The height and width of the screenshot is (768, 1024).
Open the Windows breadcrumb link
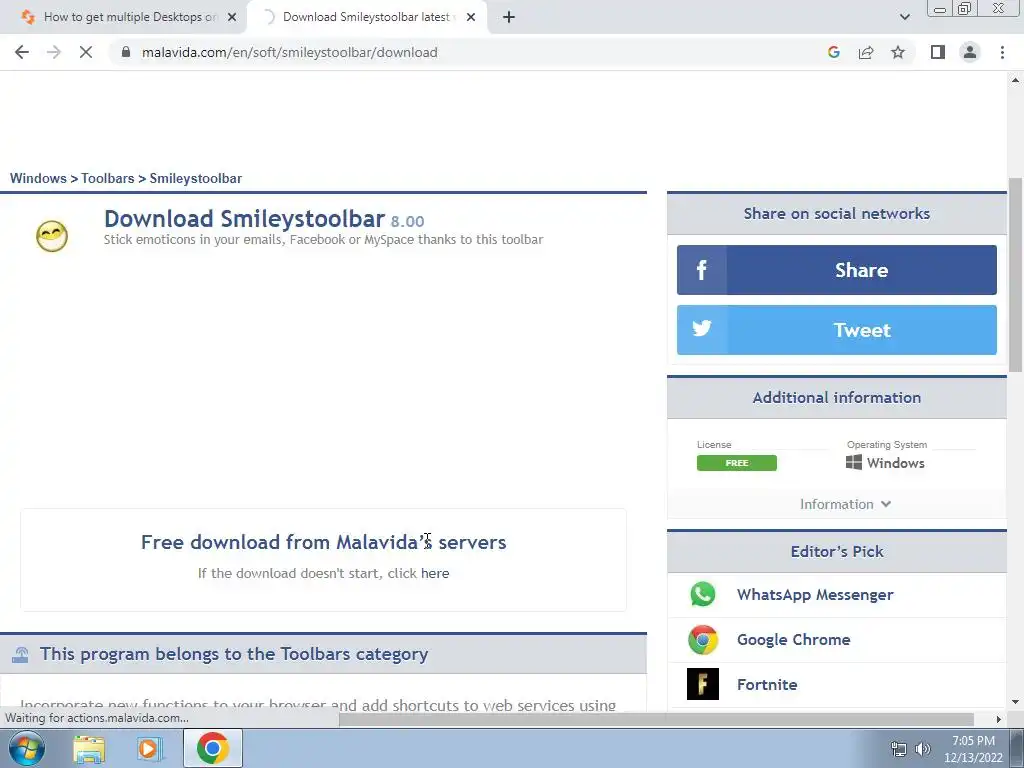tap(38, 178)
